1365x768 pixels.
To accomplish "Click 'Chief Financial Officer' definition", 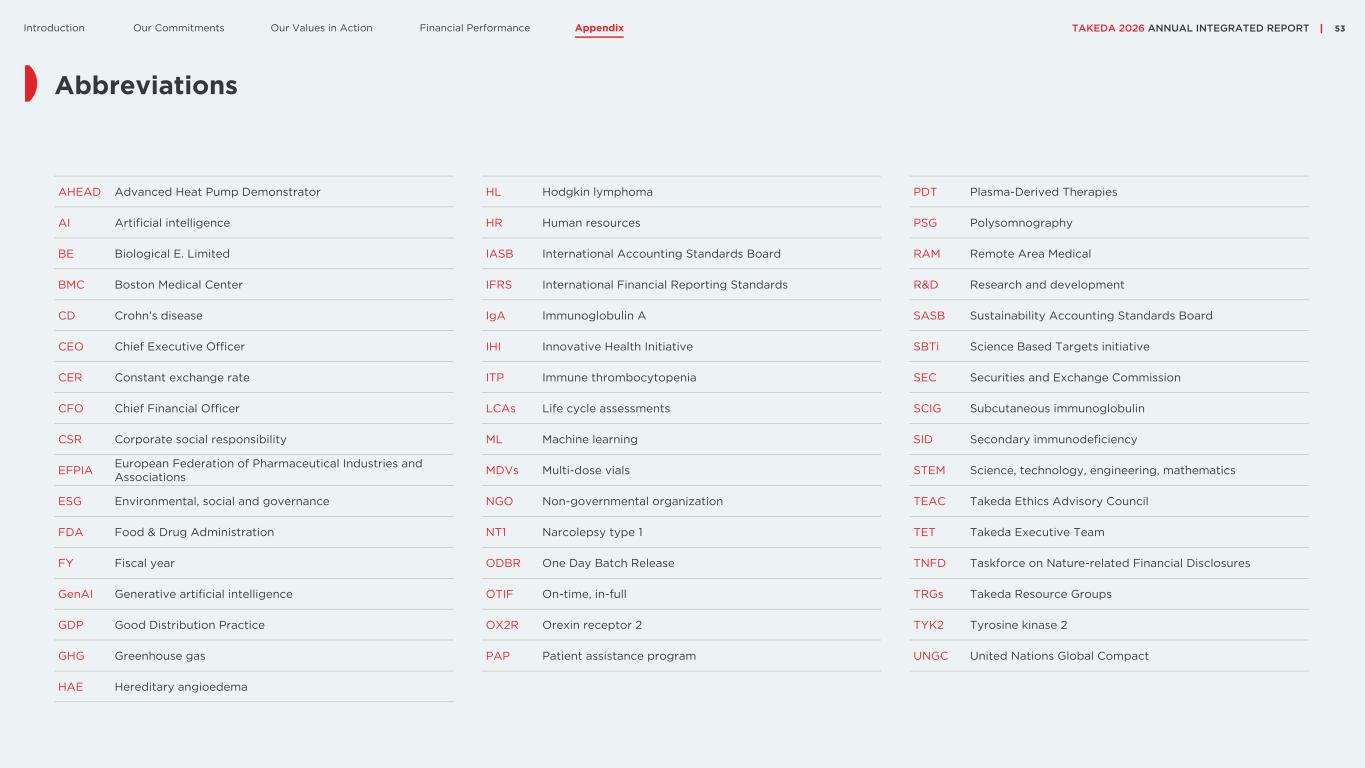I will pos(177,409).
